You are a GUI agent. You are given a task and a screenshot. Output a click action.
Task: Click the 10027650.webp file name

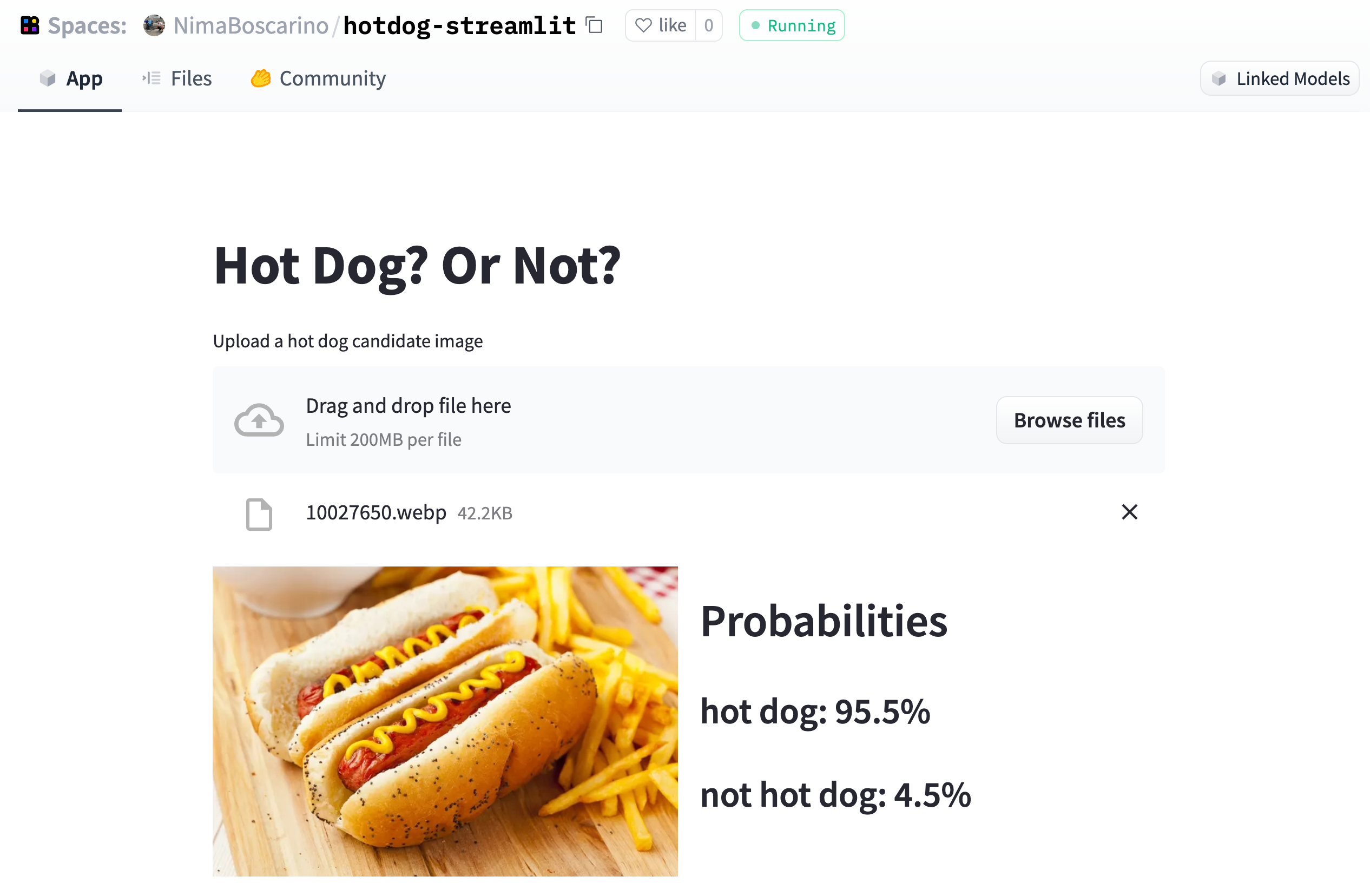point(376,512)
